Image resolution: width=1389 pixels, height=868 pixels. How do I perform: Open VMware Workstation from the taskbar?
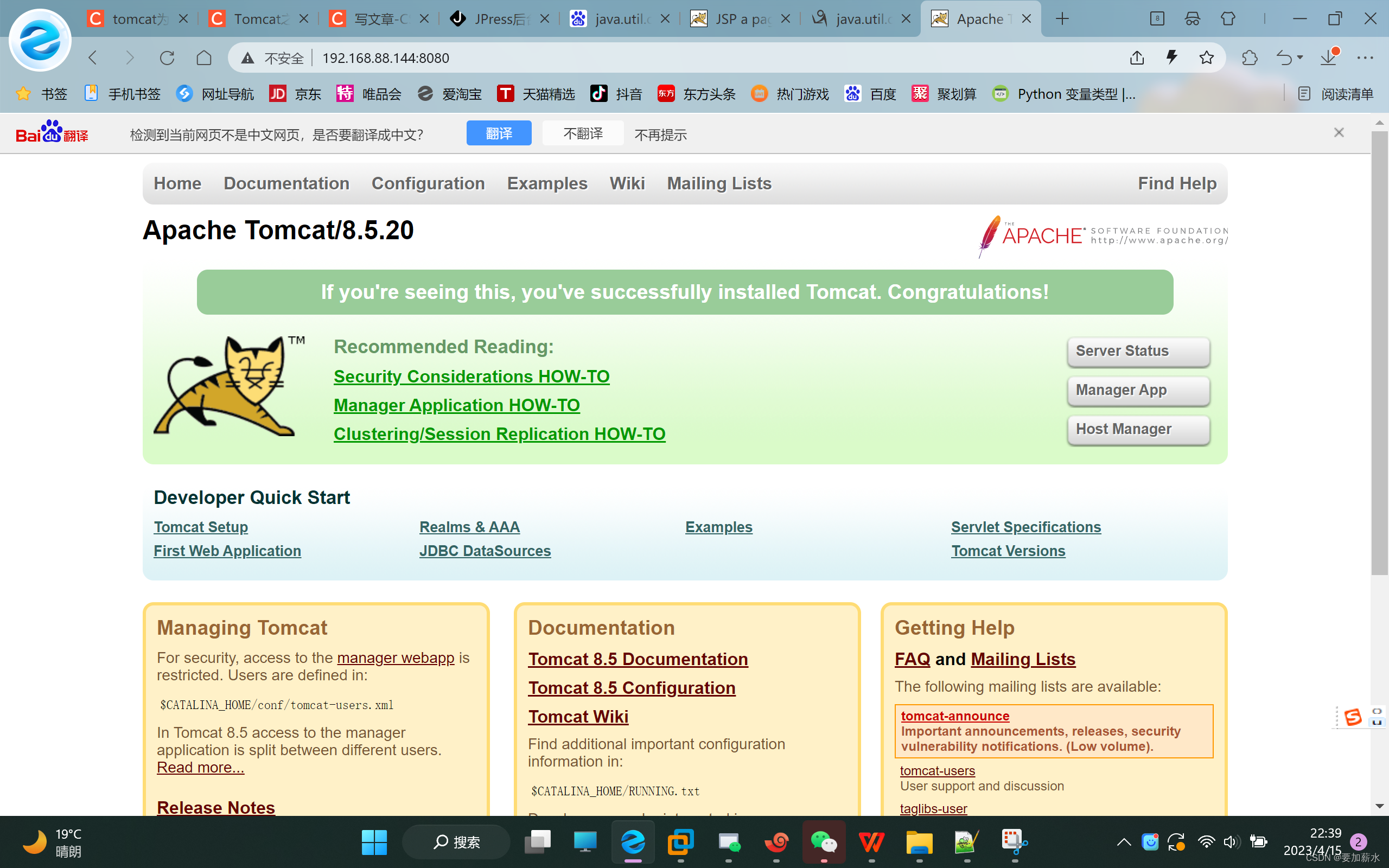click(681, 842)
